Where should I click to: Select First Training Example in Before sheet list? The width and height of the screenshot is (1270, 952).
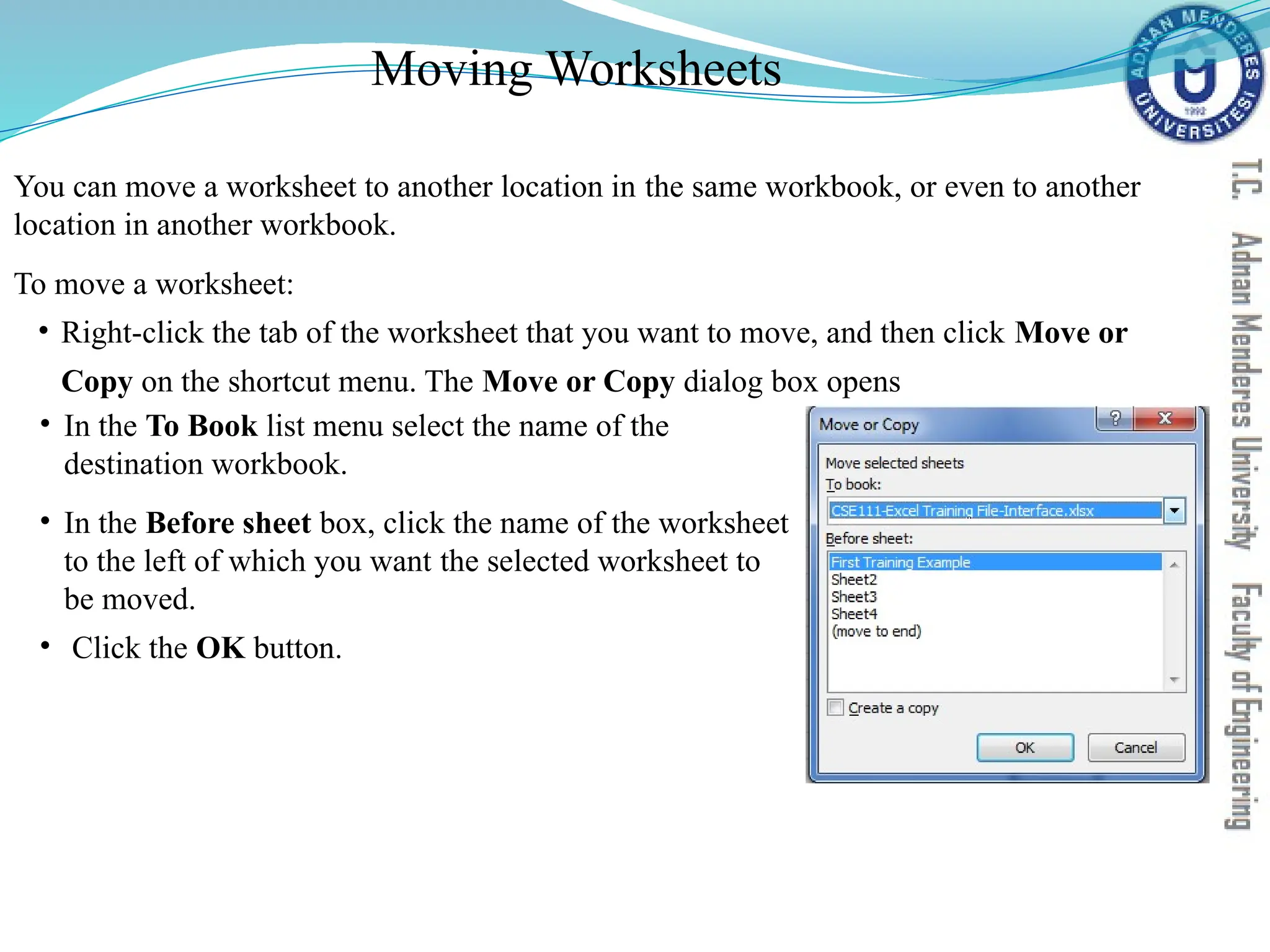click(x=995, y=562)
